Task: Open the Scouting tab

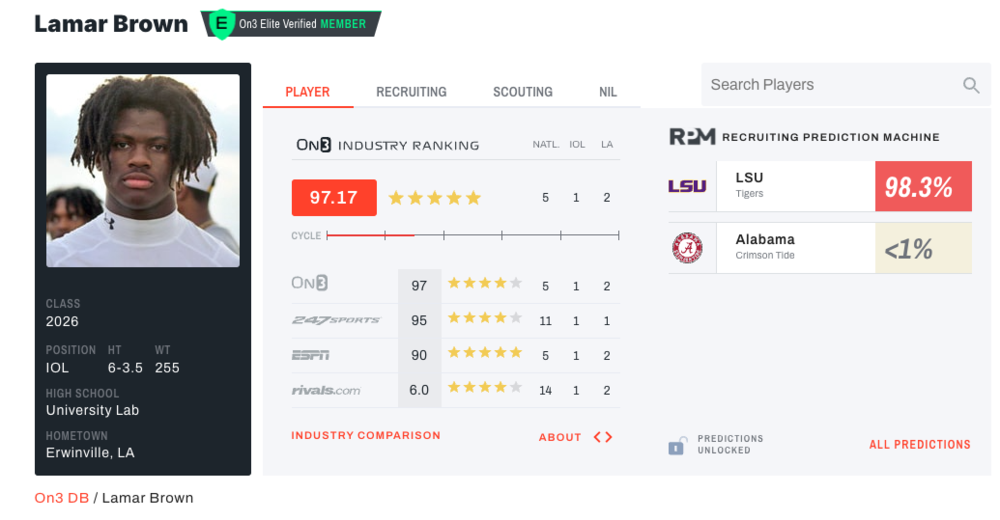Action: pyautogui.click(x=522, y=92)
